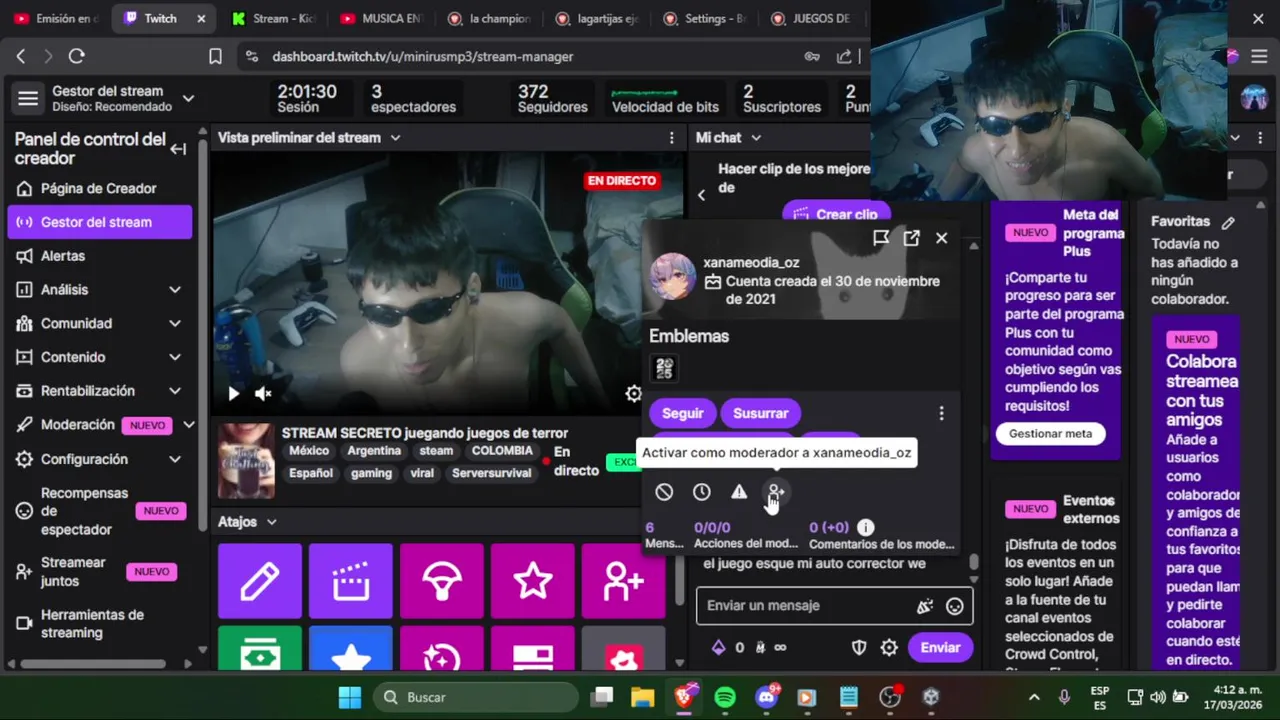Click the stream thumbnail beside stream title
Image resolution: width=1280 pixels, height=720 pixels.
[246, 461]
